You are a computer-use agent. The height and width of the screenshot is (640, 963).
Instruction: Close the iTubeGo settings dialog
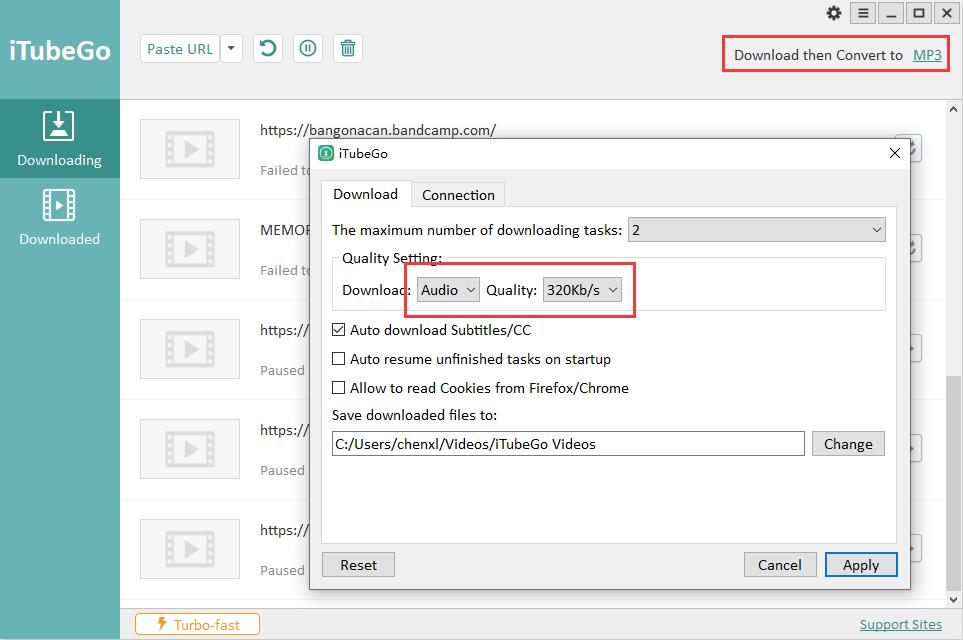(x=895, y=153)
